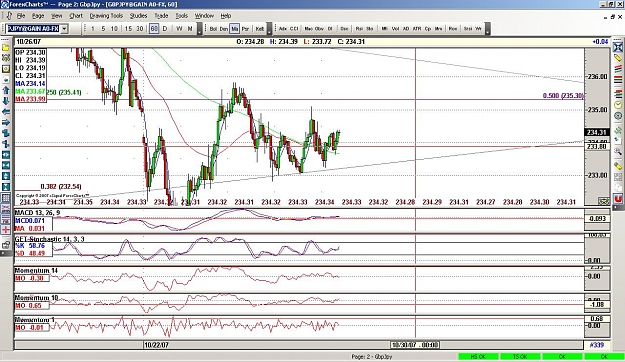Click blue down arrow in left sidebar
This screenshot has width=625, height=362.
click(6, 101)
